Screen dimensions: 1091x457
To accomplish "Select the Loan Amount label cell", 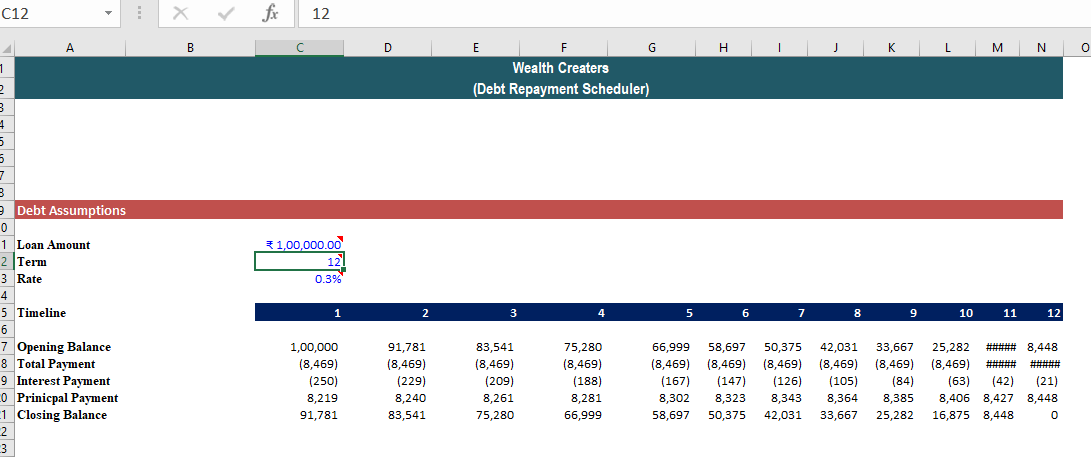I will (x=54, y=245).
